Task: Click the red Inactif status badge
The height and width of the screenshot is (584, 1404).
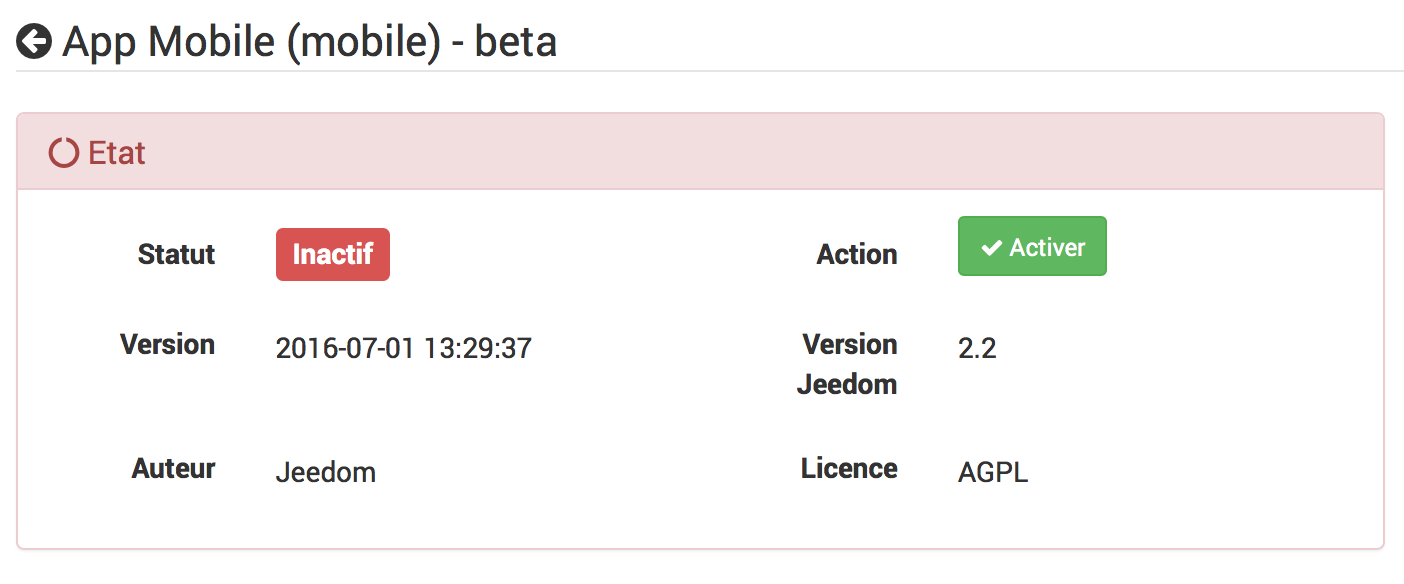Action: pos(333,254)
